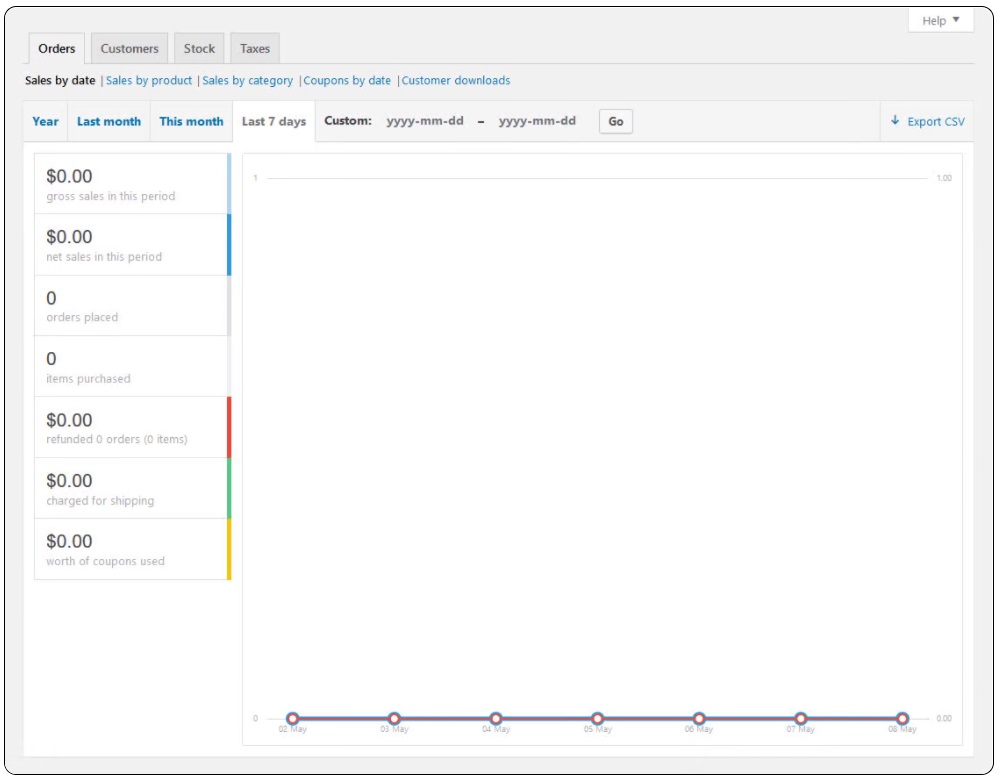The height and width of the screenshot is (780, 999).
Task: Switch to the Customers tab
Action: point(129,48)
